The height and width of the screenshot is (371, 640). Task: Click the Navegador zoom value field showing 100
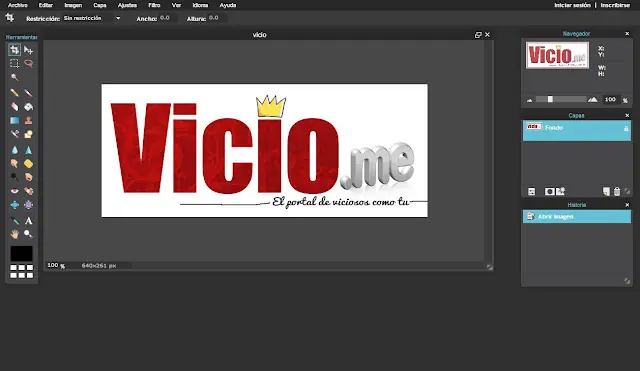click(x=611, y=100)
